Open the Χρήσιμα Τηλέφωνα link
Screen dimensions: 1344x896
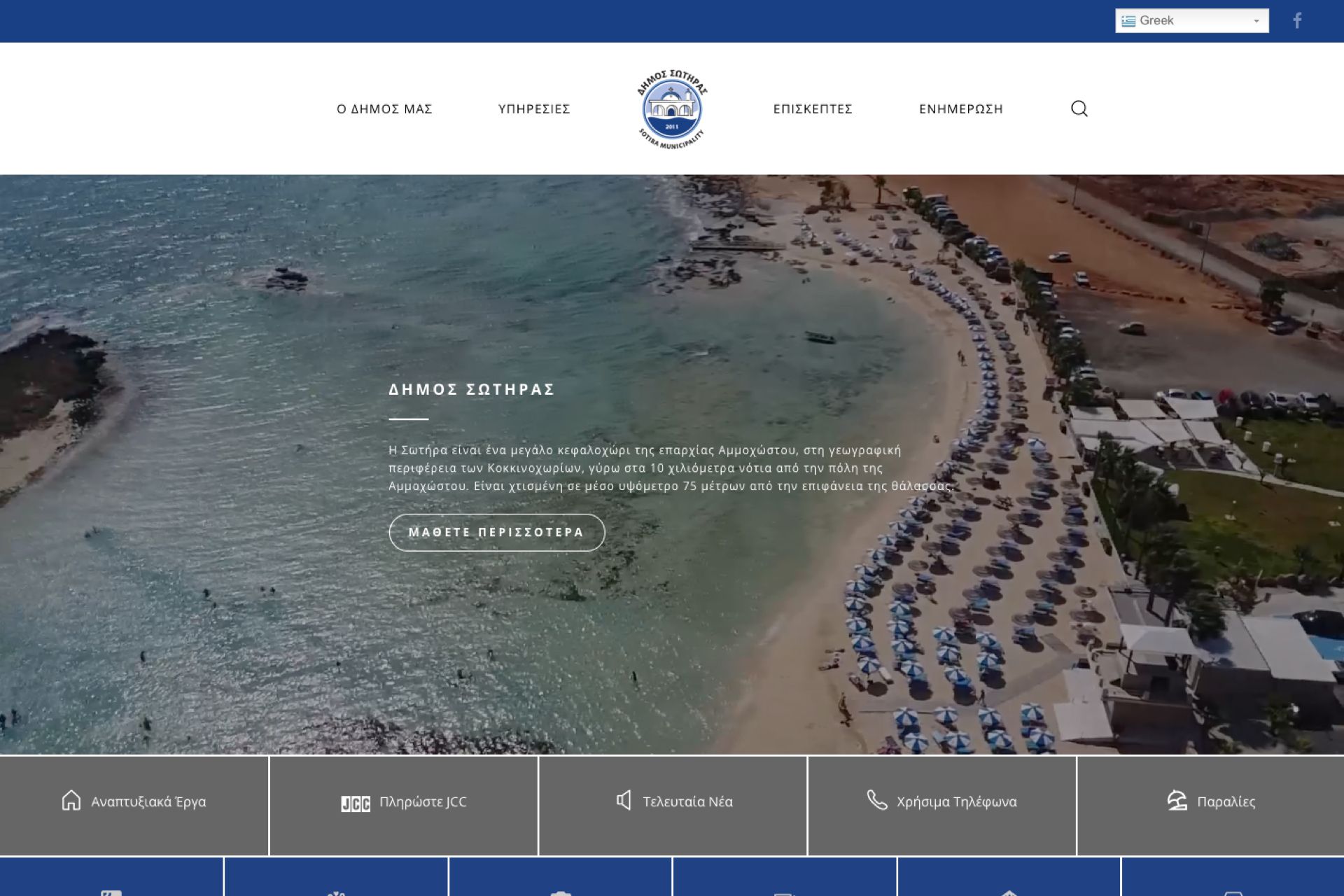click(x=956, y=802)
